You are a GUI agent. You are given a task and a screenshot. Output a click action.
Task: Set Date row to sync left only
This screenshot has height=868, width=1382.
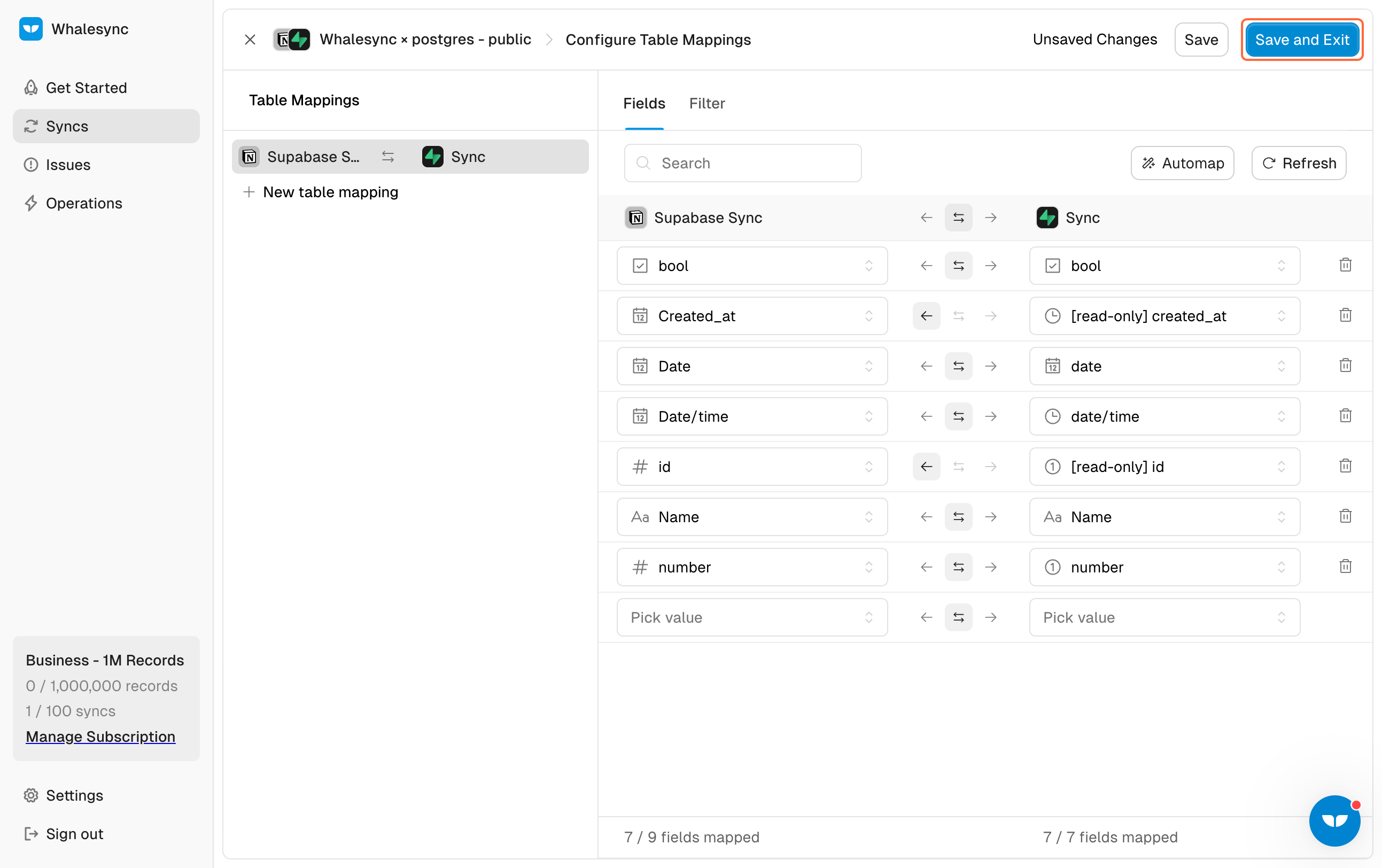click(926, 366)
